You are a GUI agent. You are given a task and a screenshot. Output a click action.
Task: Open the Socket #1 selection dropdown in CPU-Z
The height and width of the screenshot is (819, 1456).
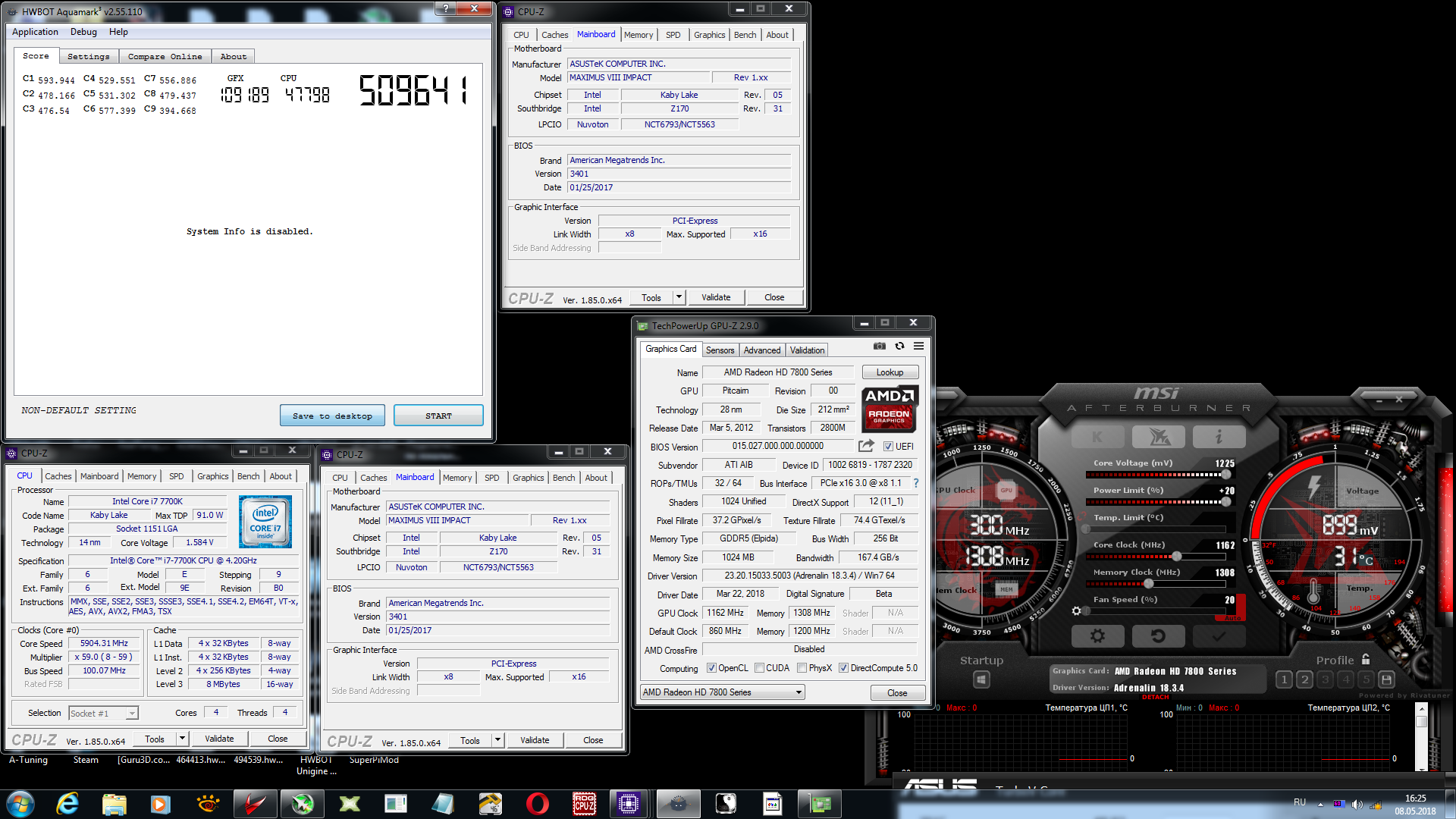103,713
